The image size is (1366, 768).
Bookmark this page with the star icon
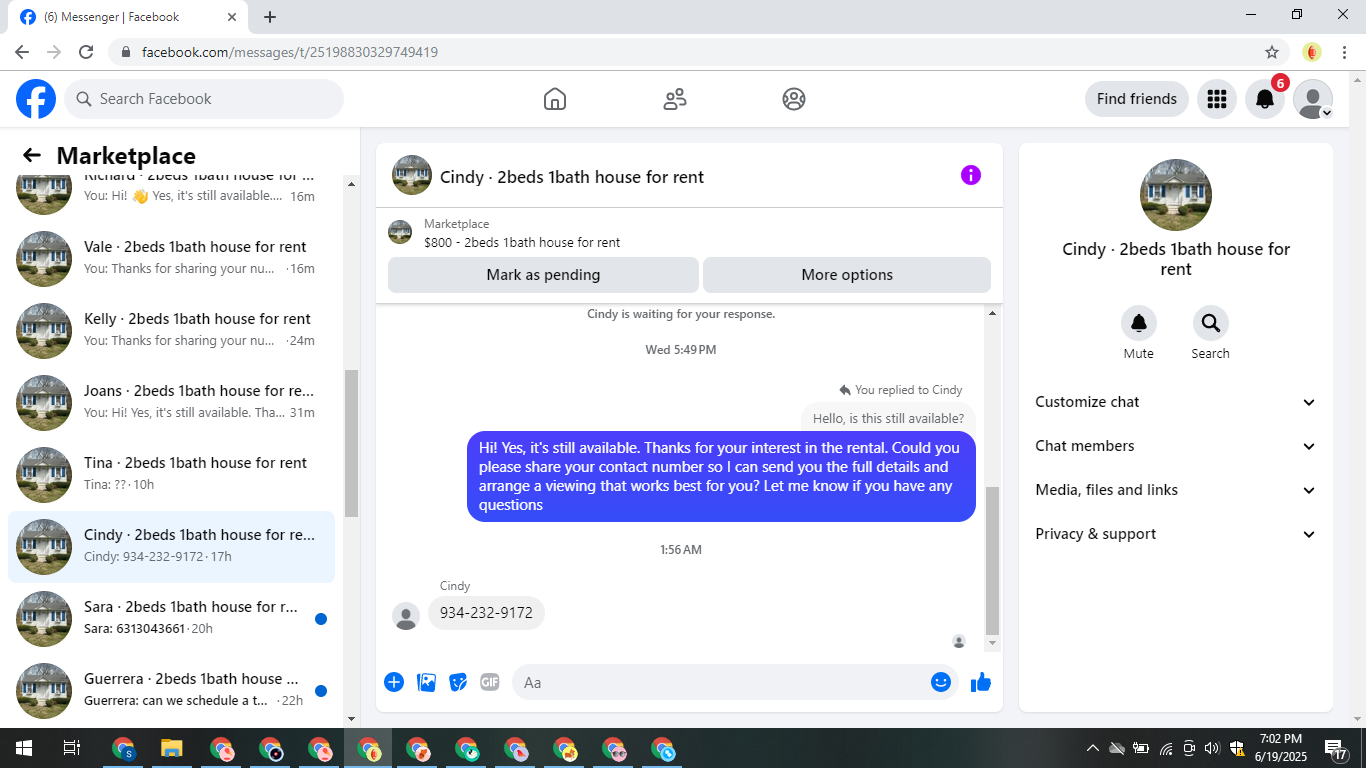click(1272, 52)
